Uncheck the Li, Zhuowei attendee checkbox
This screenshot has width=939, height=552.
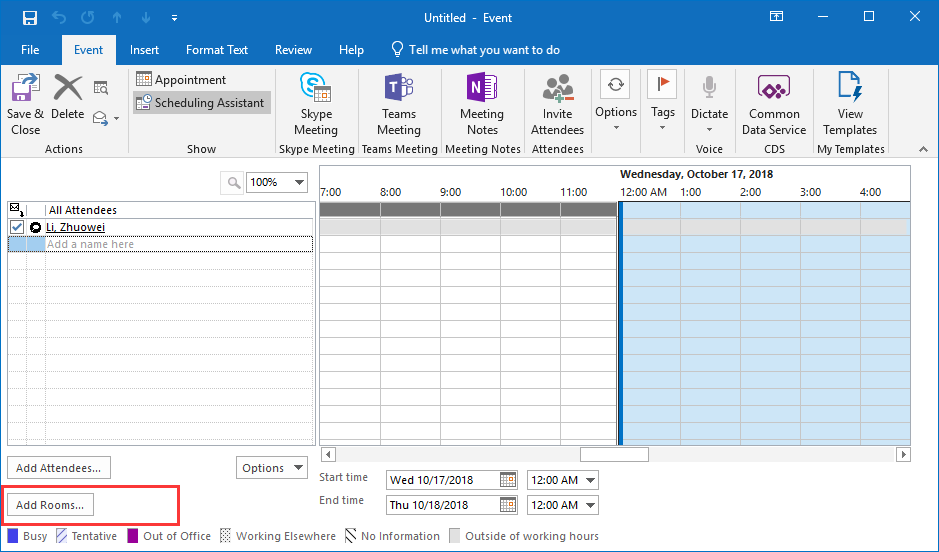click(17, 227)
